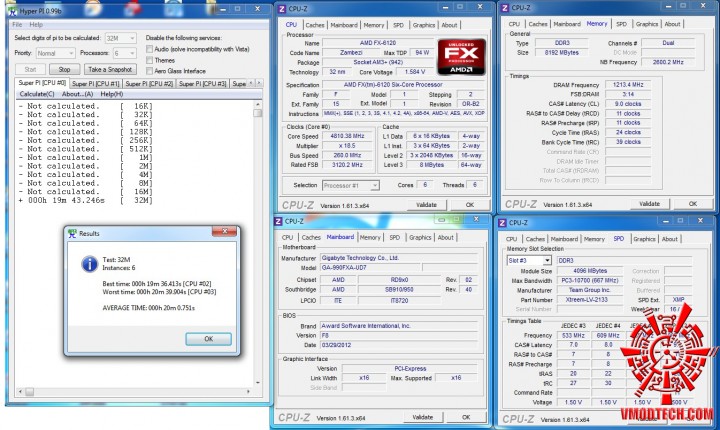Click the BIOS Date 03/29/2012 field
The width and height of the screenshot is (720, 430).
coord(399,345)
